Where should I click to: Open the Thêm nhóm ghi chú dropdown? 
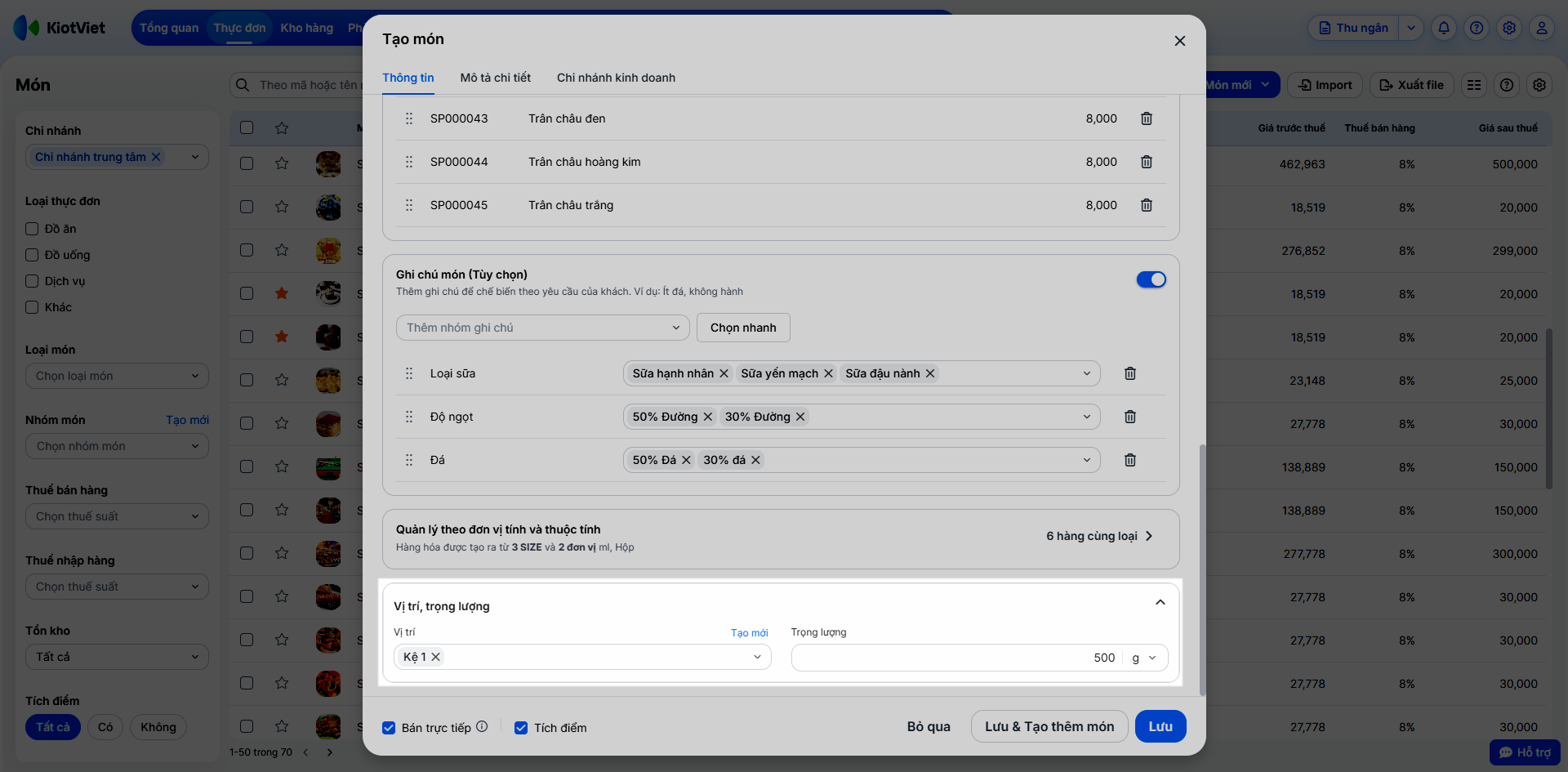click(543, 328)
